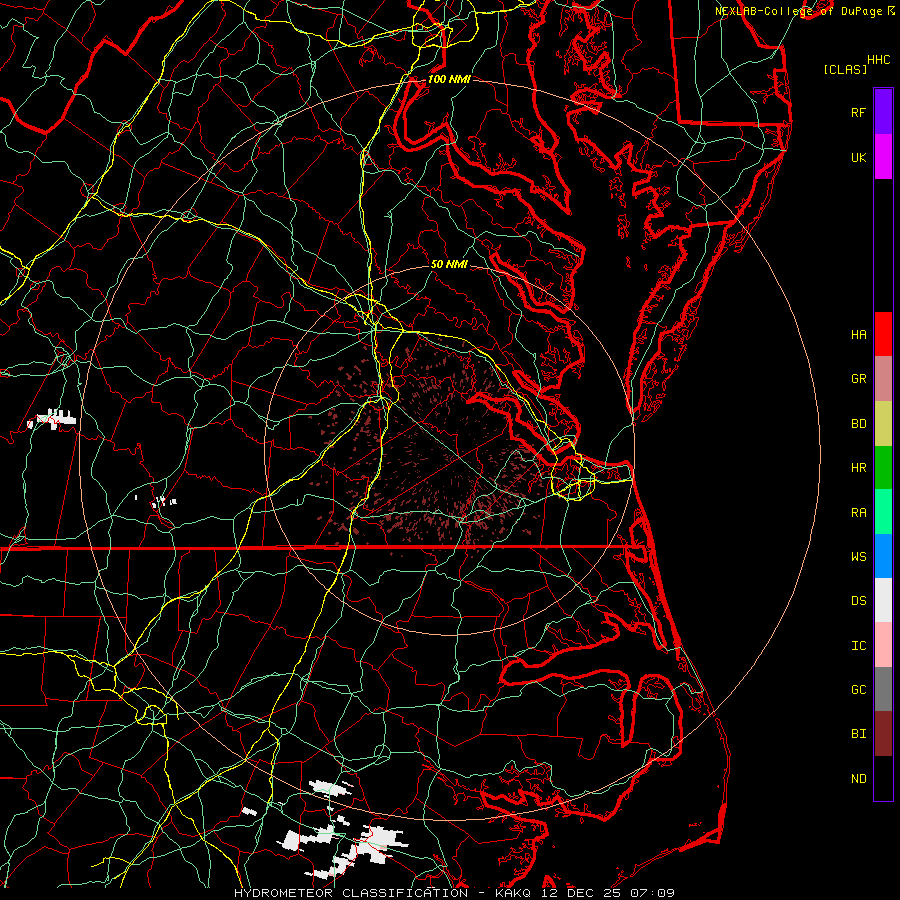Image resolution: width=900 pixels, height=900 pixels.
Task: Click the DS legend label
Action: (858, 600)
